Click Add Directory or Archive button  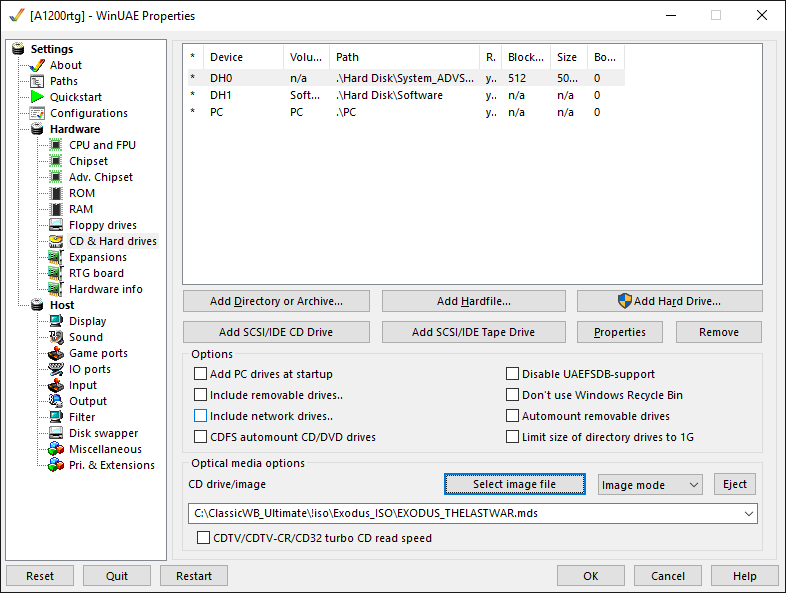tap(276, 301)
